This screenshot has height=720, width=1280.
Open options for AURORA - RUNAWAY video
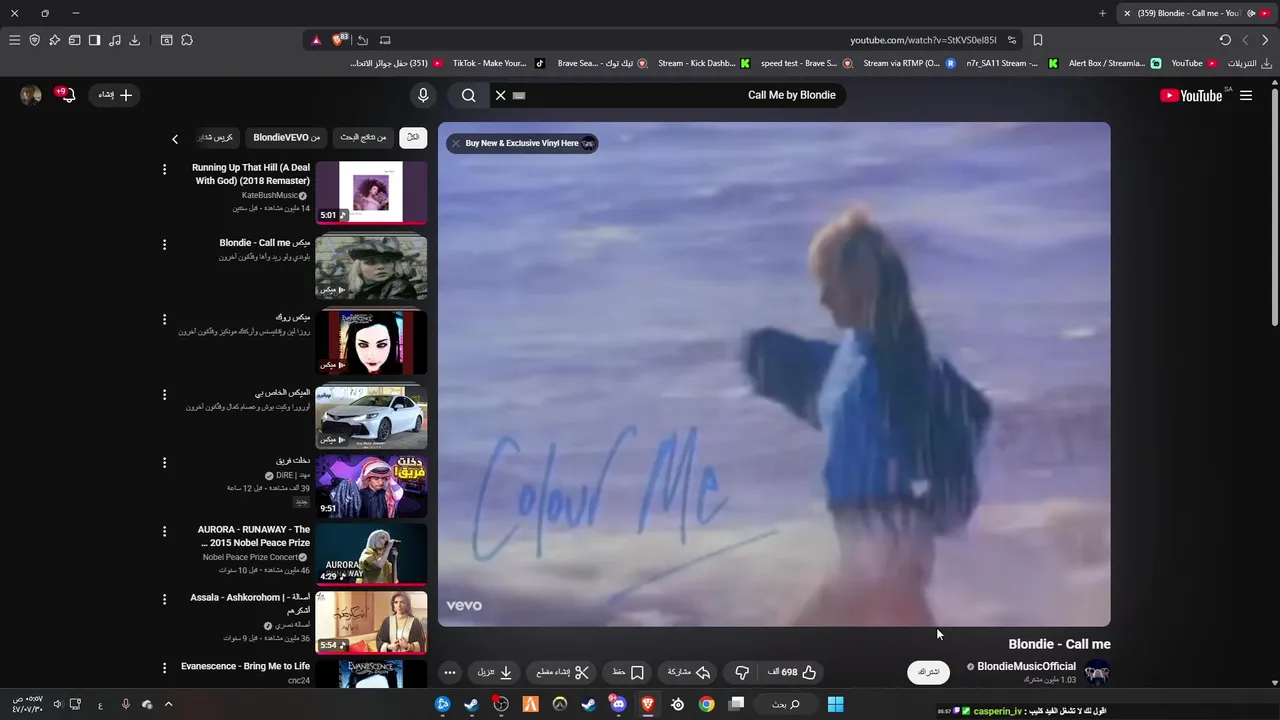point(164,531)
